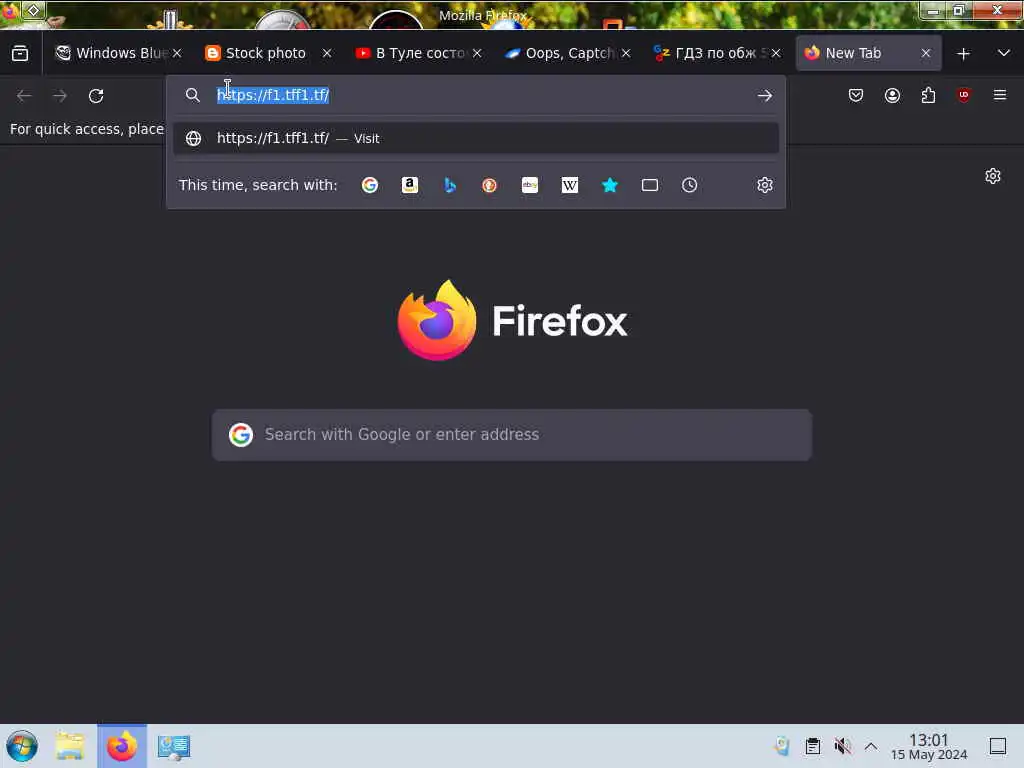
Task: Open search settings gear in dropdown
Action: tap(765, 185)
